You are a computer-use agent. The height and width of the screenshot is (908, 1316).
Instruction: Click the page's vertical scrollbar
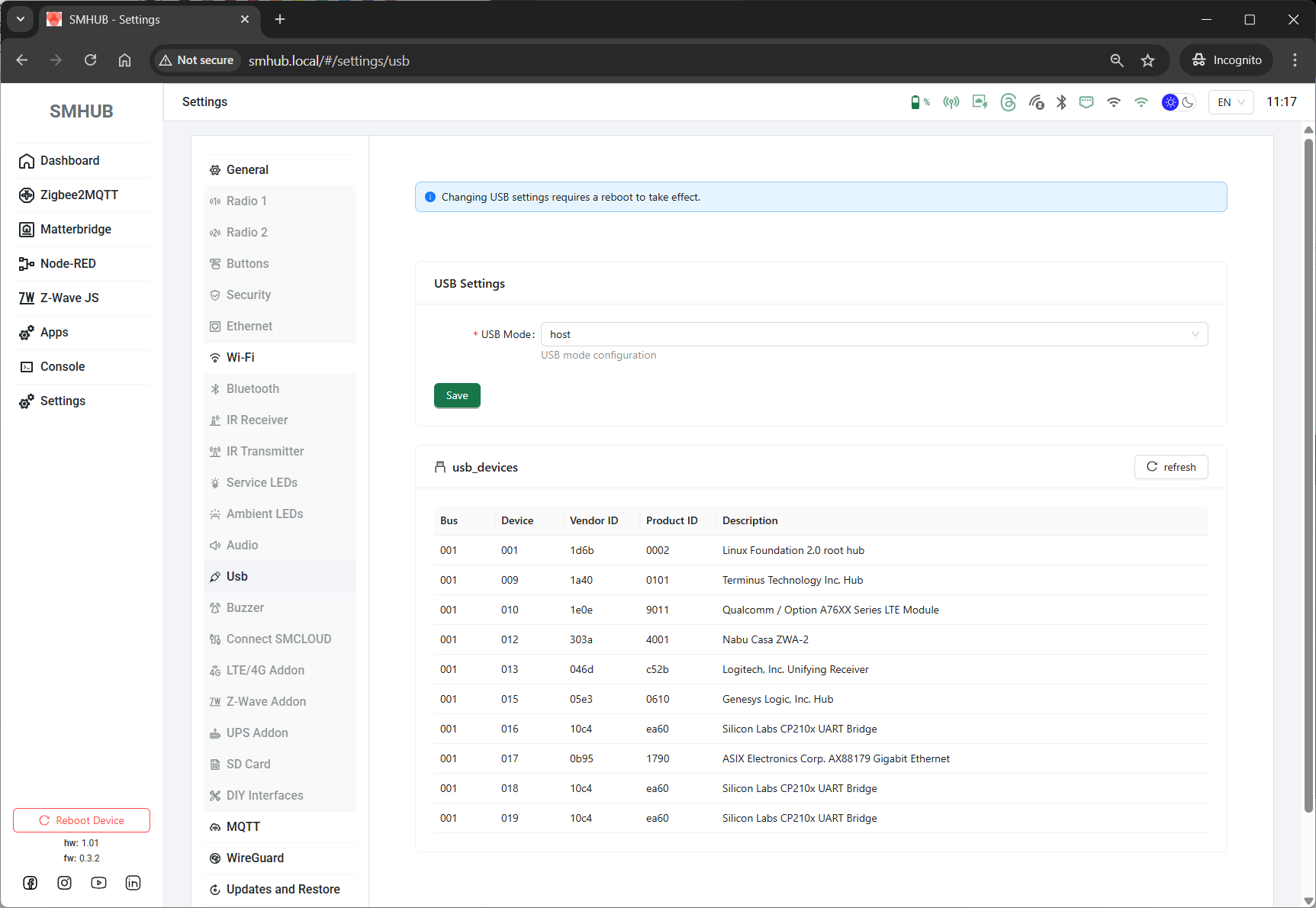pos(1309,473)
